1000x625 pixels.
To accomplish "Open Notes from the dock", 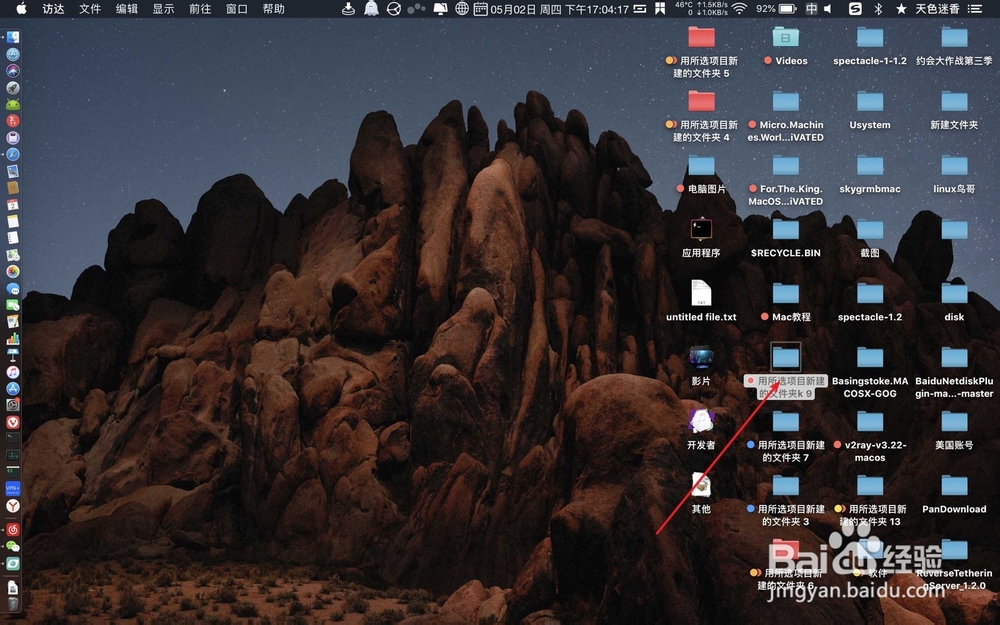I will [x=13, y=221].
